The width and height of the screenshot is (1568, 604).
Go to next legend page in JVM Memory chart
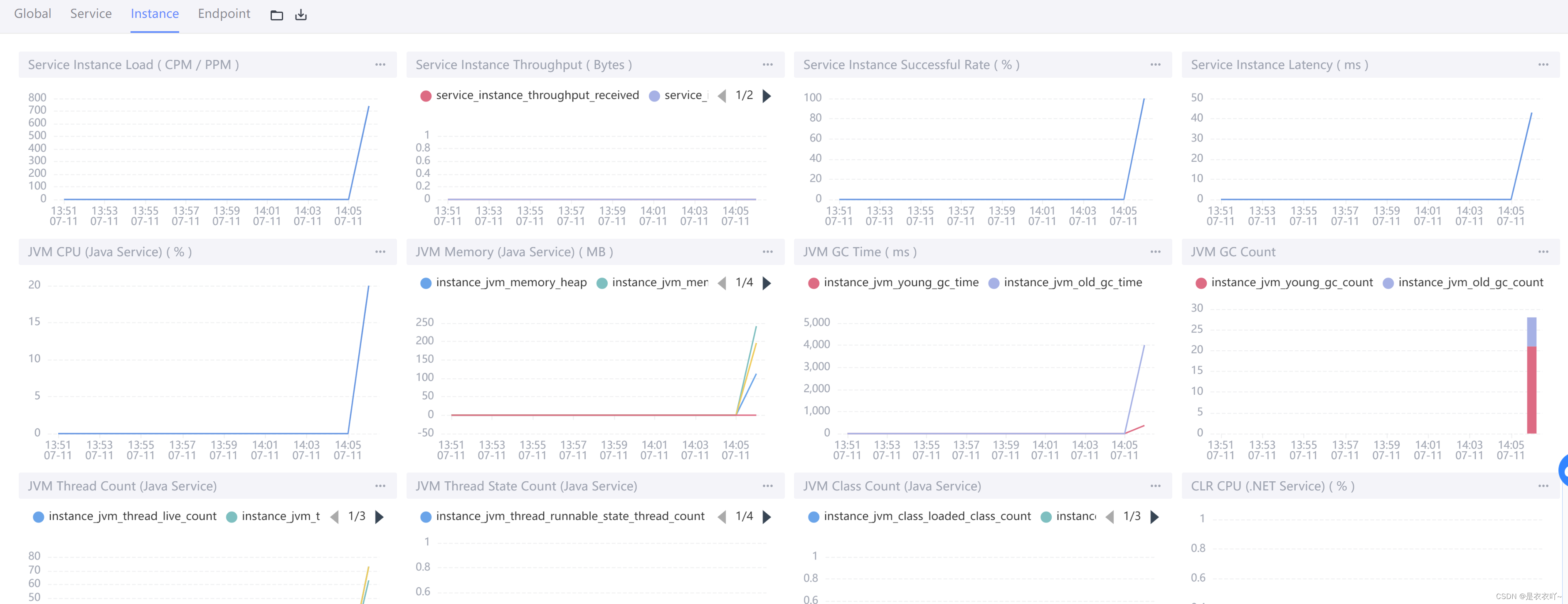[767, 283]
